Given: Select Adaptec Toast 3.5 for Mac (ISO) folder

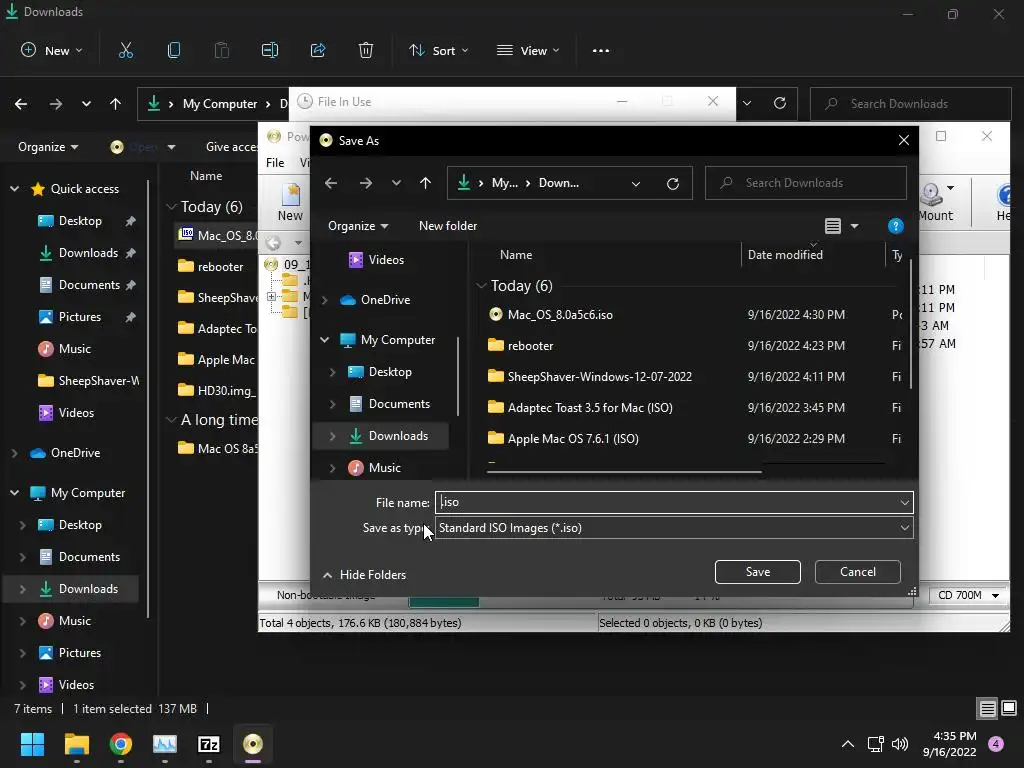Looking at the screenshot, I should click(x=590, y=408).
